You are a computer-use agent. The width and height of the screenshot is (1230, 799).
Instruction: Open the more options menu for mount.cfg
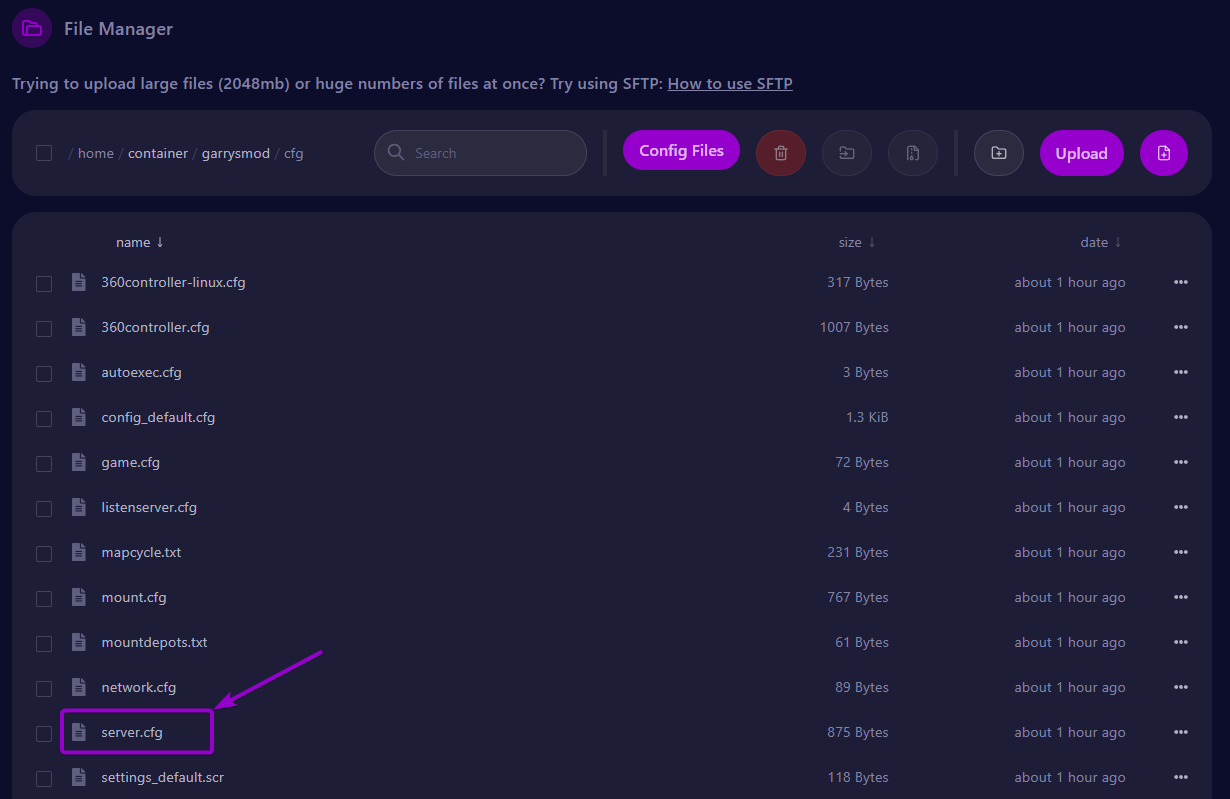click(x=1180, y=597)
